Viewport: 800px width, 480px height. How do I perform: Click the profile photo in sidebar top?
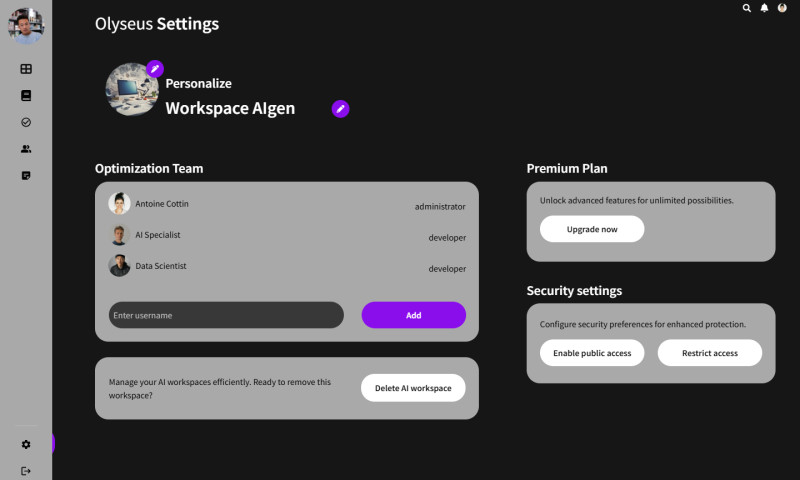(26, 26)
